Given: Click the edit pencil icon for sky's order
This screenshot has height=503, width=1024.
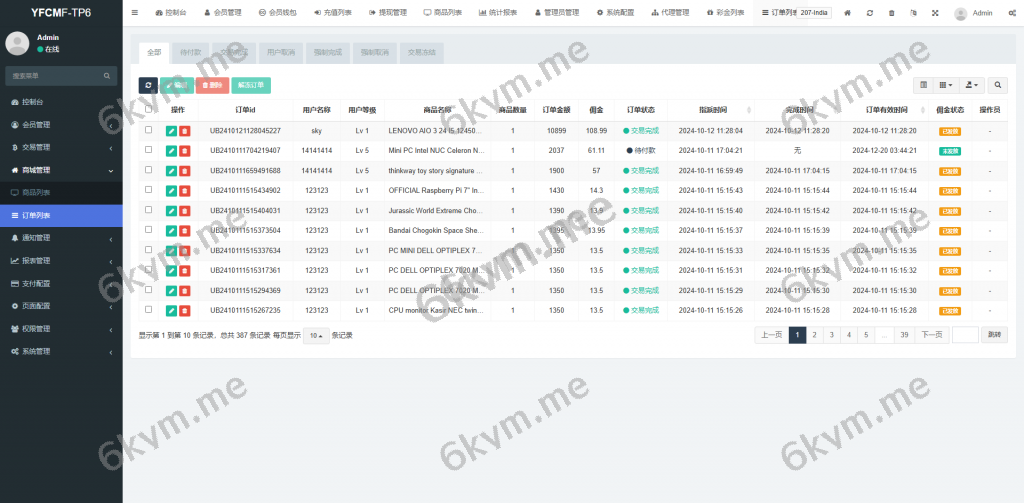Looking at the screenshot, I should (x=171, y=131).
